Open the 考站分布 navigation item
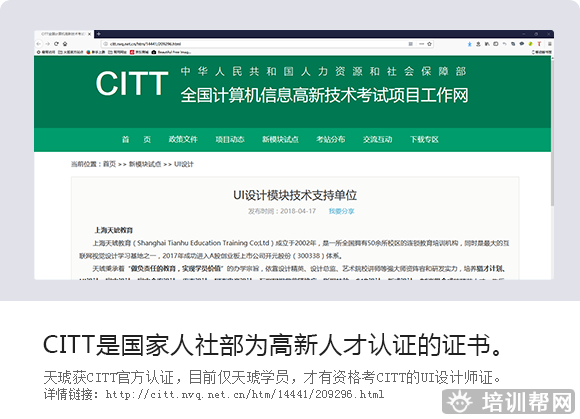 coord(331,139)
